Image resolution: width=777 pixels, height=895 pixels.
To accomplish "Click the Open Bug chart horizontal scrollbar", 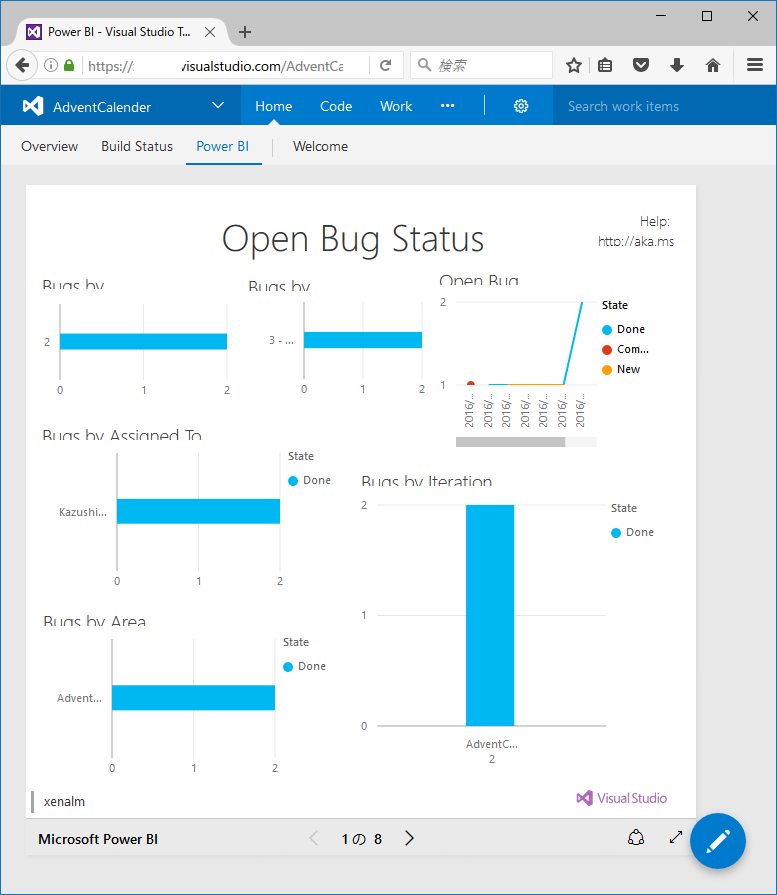I will click(510, 442).
